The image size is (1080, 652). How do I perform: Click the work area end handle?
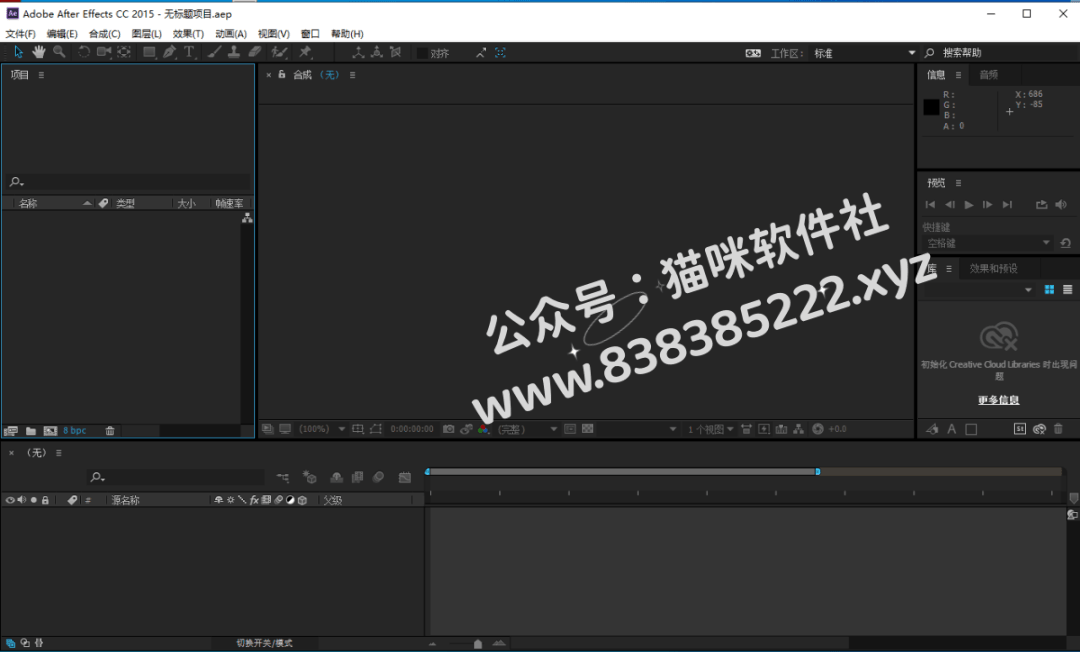(x=818, y=472)
